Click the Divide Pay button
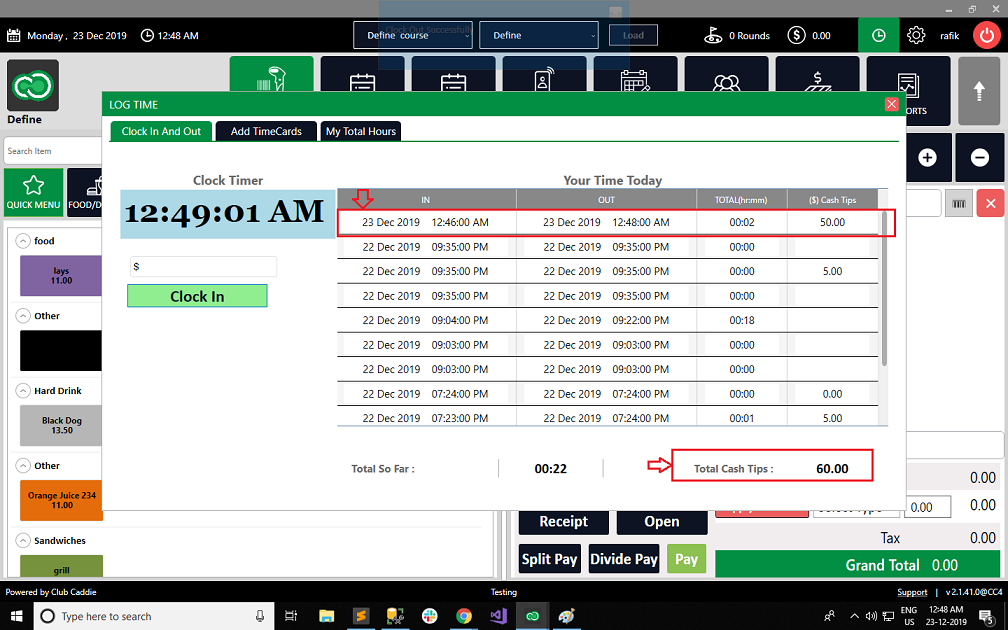 (624, 559)
